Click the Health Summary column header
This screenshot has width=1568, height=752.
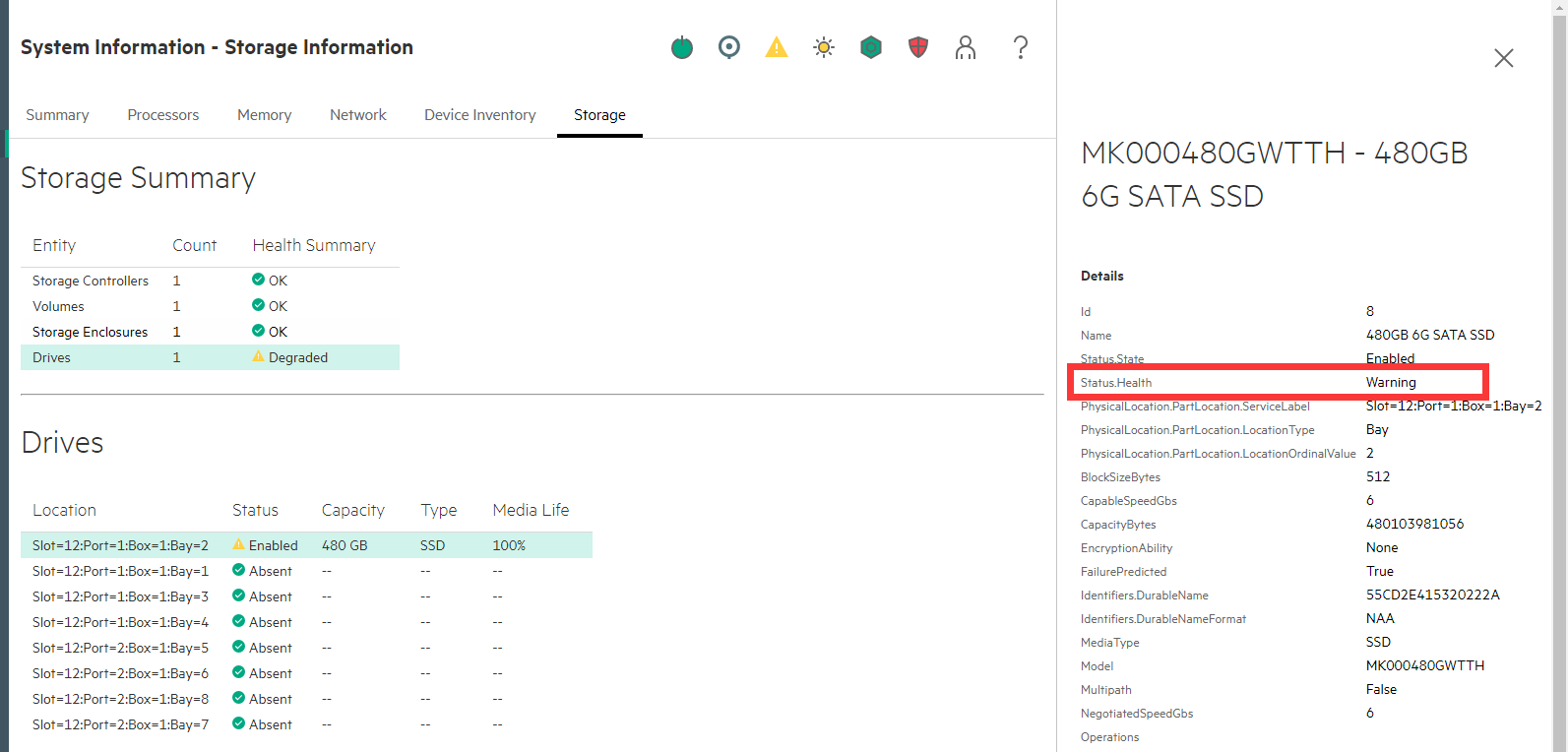pyautogui.click(x=314, y=245)
